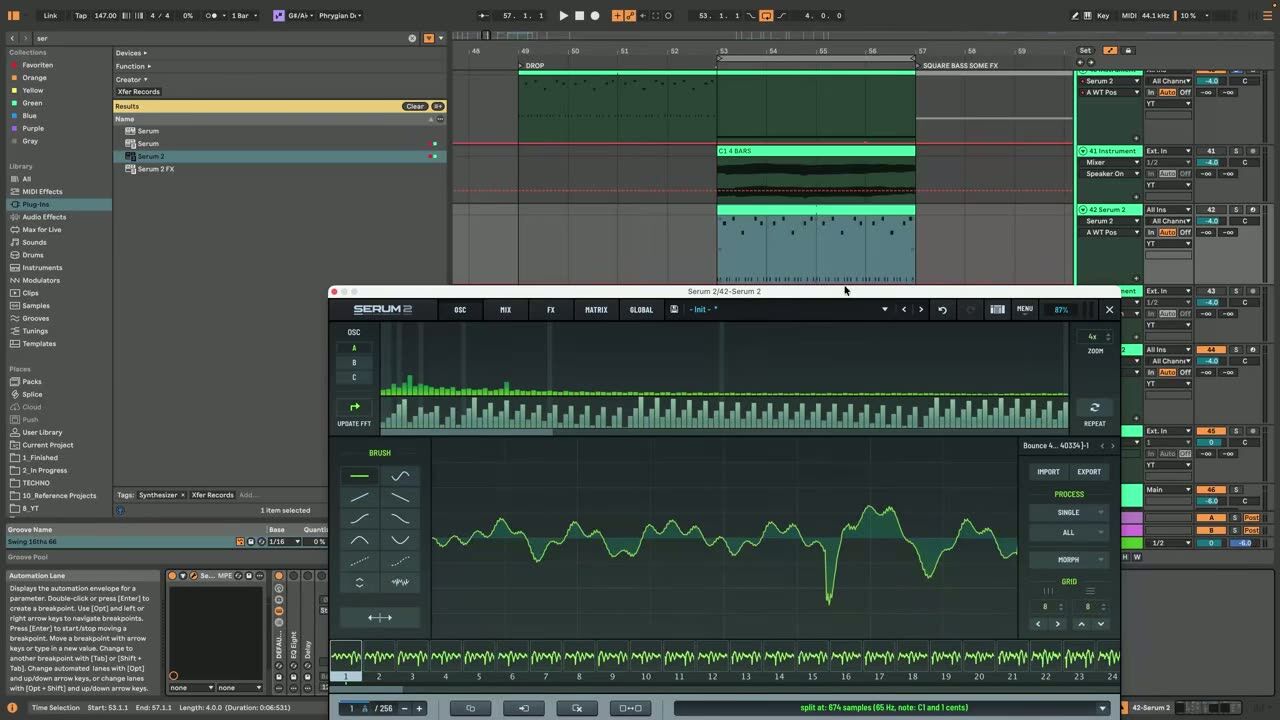Open Serum's MENU
The width and height of the screenshot is (1280, 720).
(1025, 309)
